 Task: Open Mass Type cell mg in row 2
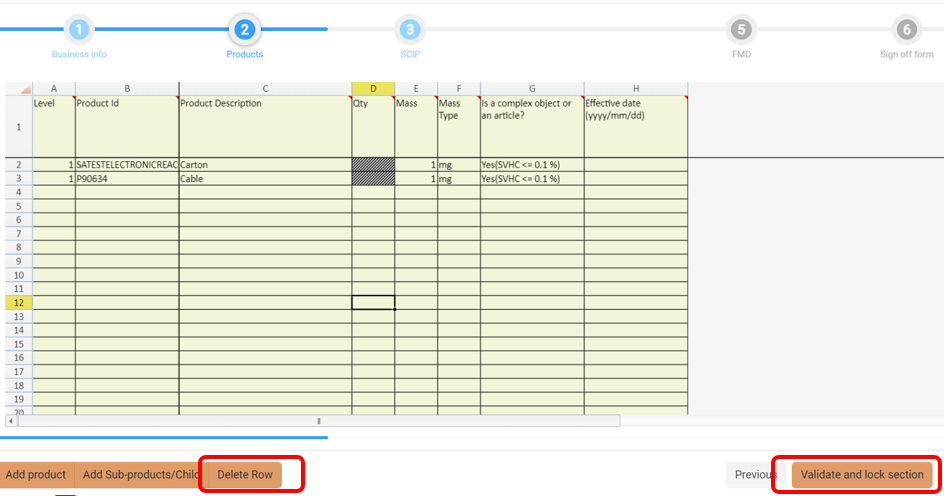[458, 164]
